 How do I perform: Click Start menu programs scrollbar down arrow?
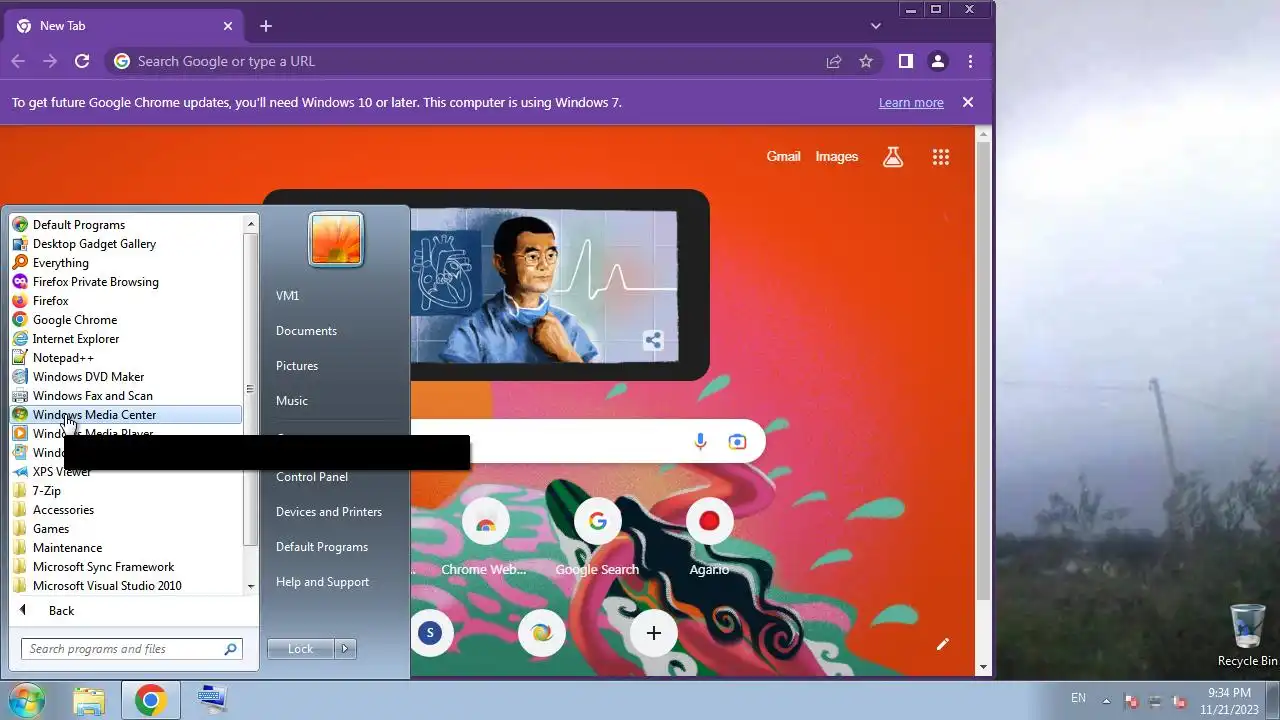pyautogui.click(x=251, y=586)
